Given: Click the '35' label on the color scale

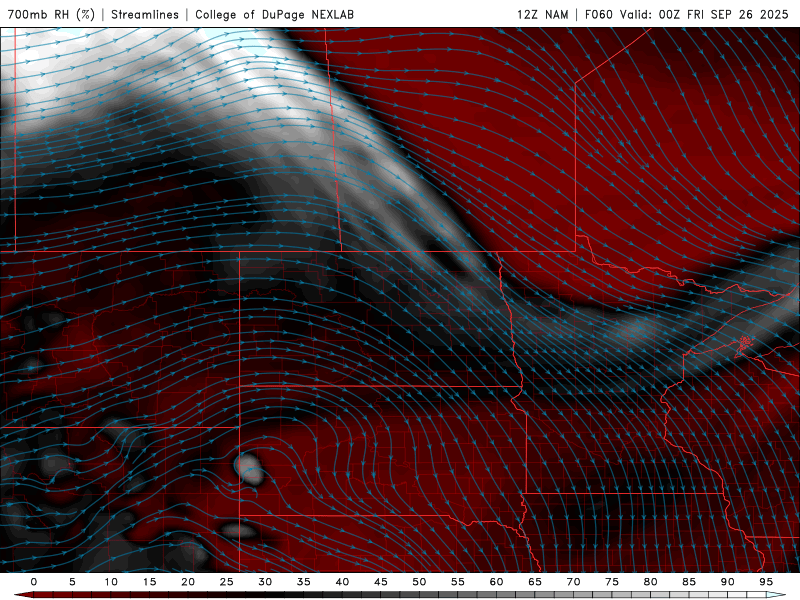Looking at the screenshot, I should 304,582.
